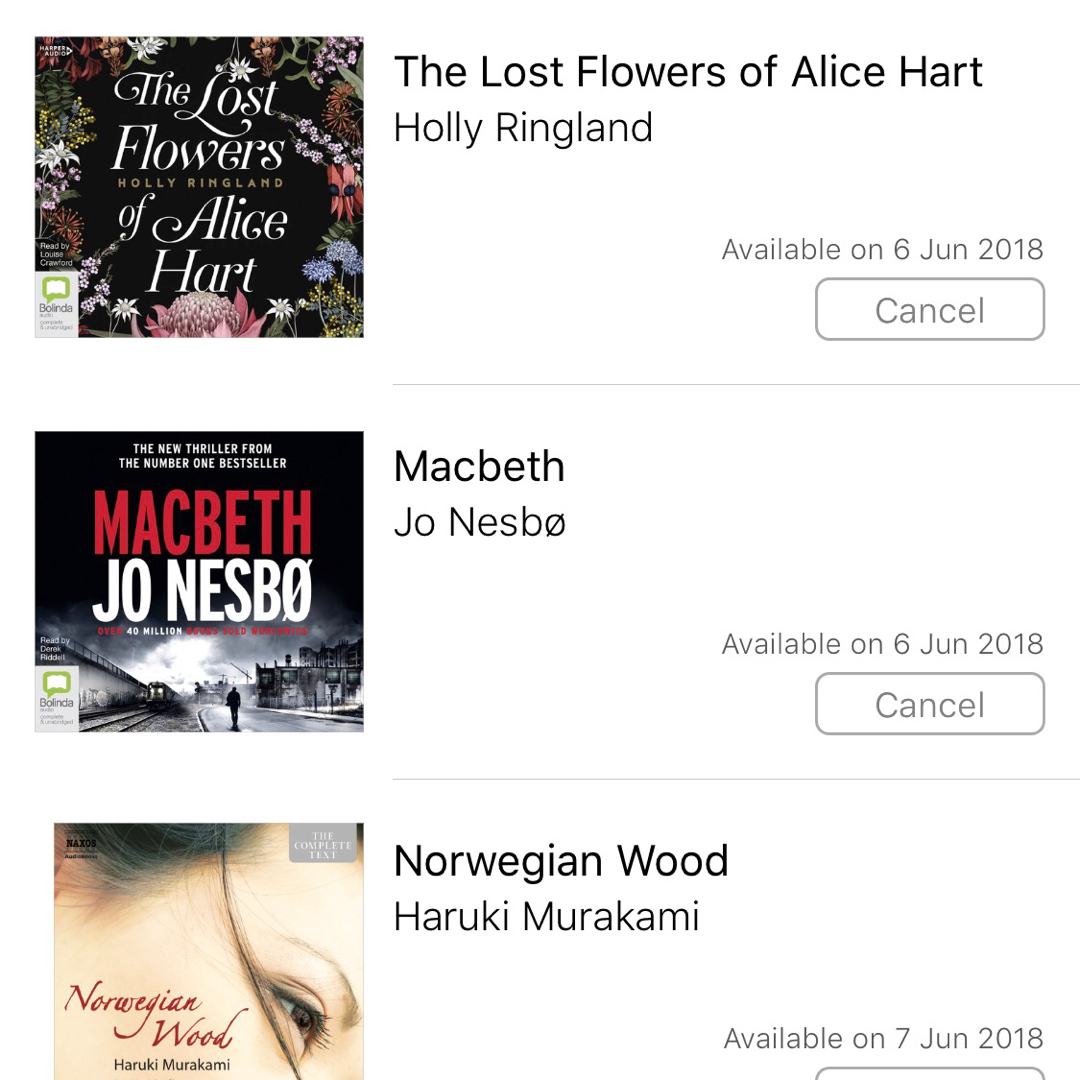This screenshot has width=1080, height=1080.
Task: Tap Macbeth's Available on 6 Jun 2018 label
Action: tap(882, 644)
